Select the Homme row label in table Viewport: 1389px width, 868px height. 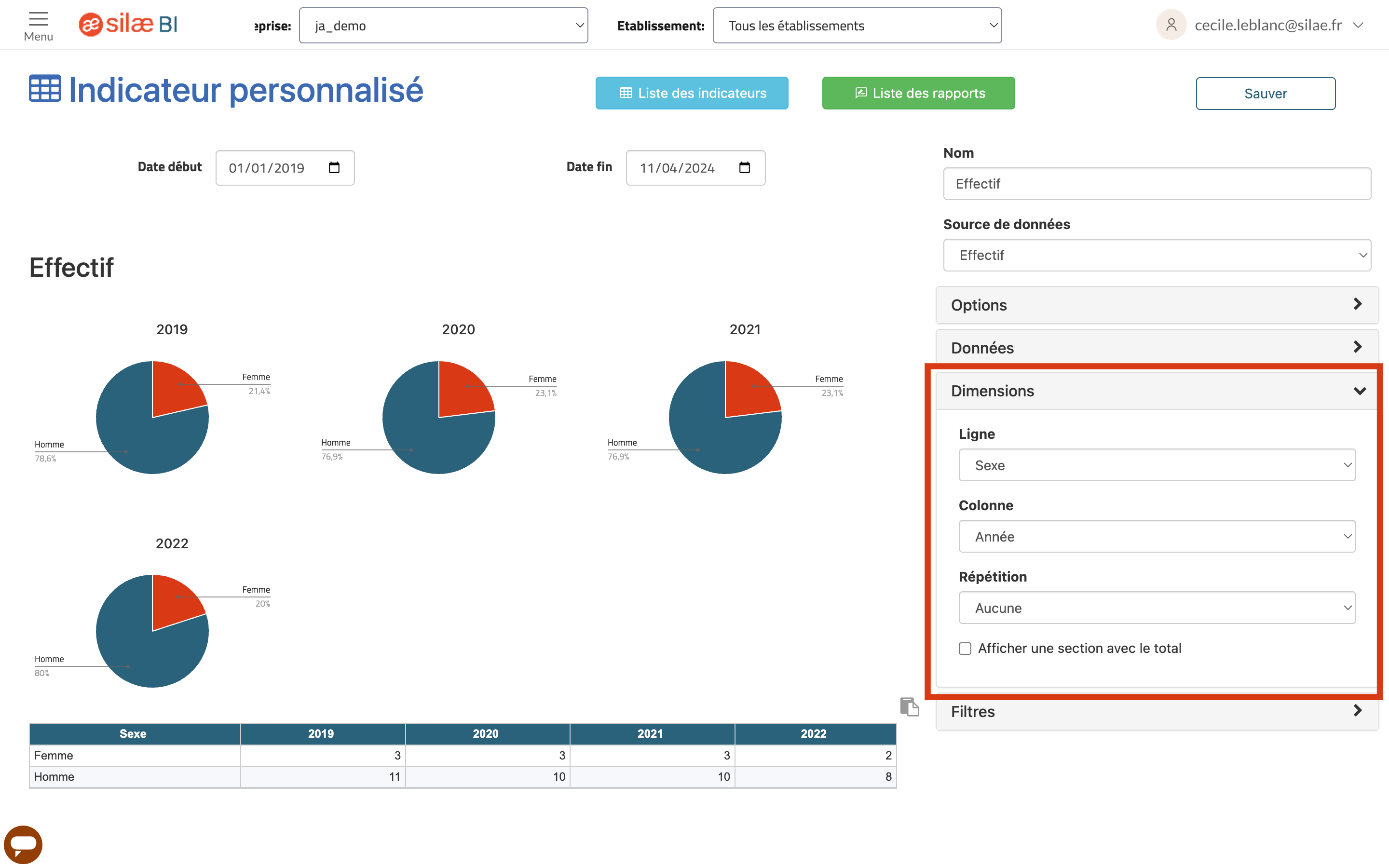pyautogui.click(x=54, y=777)
